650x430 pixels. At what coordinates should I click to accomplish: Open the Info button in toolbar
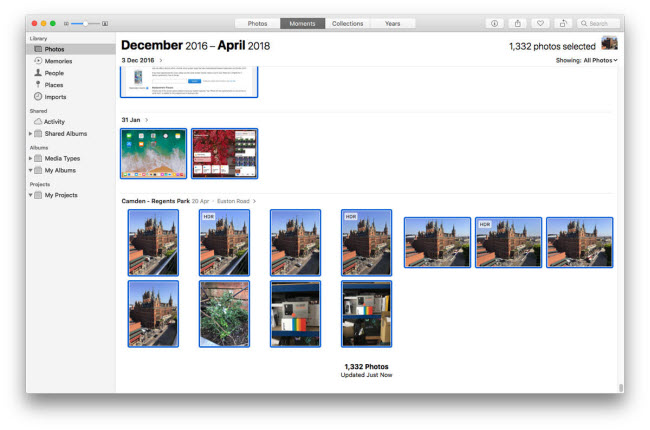[494, 23]
